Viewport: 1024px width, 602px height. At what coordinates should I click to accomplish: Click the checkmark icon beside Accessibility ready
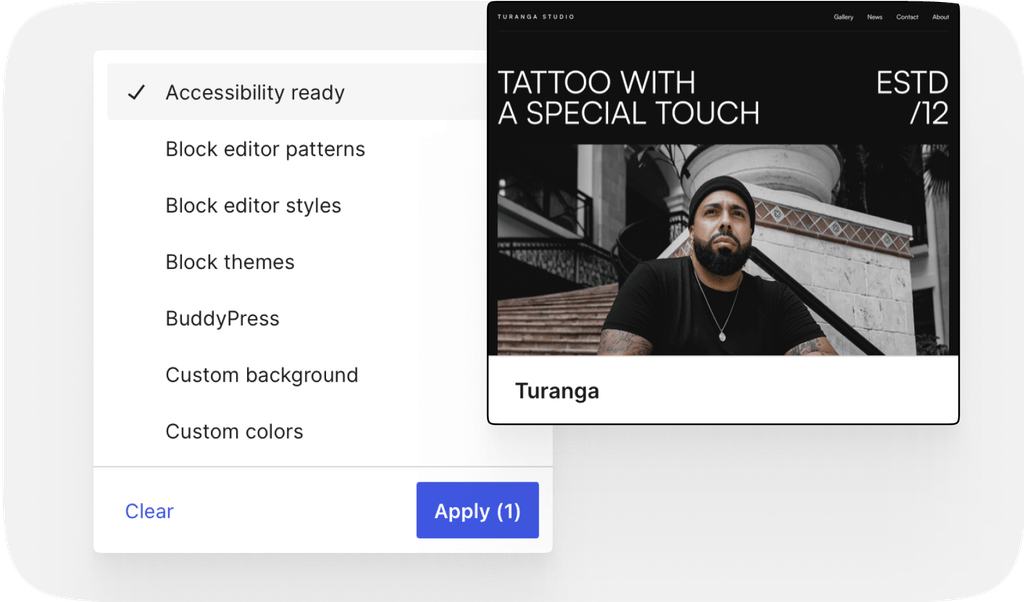137,93
